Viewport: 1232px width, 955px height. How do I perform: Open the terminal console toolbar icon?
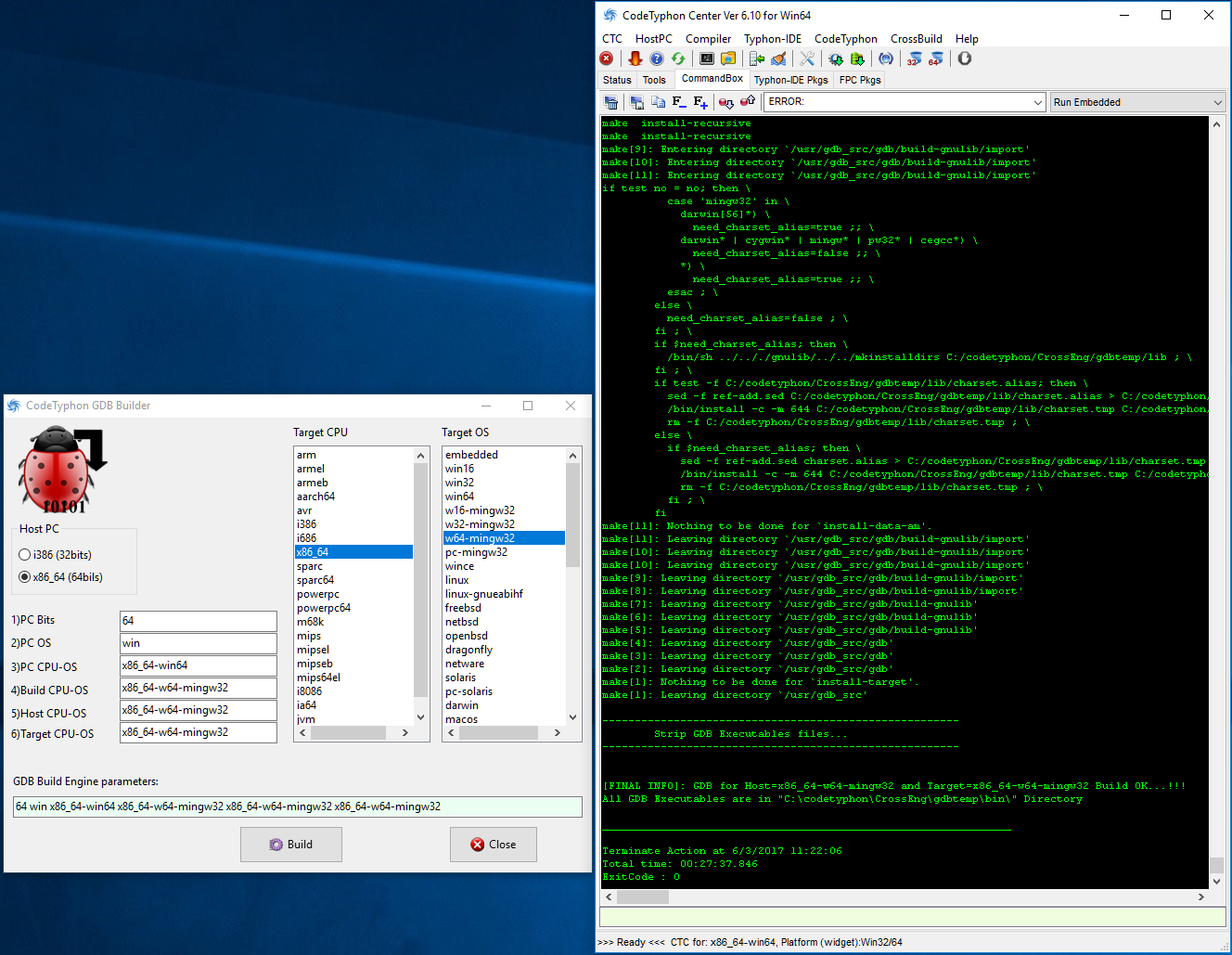tap(707, 58)
